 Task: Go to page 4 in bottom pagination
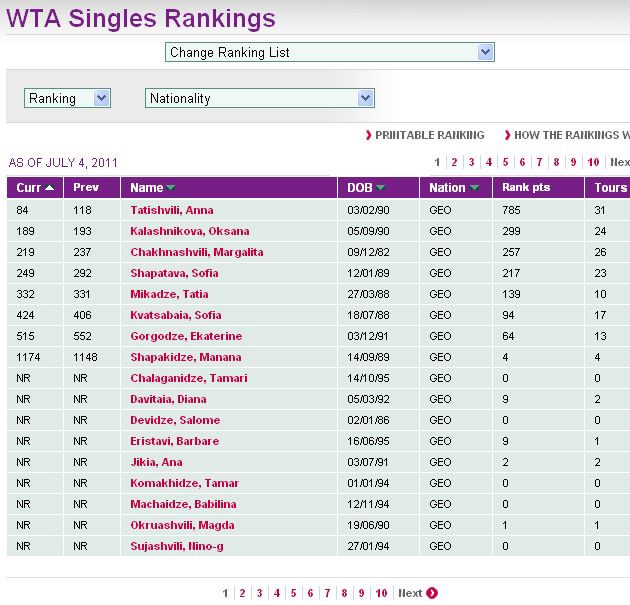coord(276,593)
